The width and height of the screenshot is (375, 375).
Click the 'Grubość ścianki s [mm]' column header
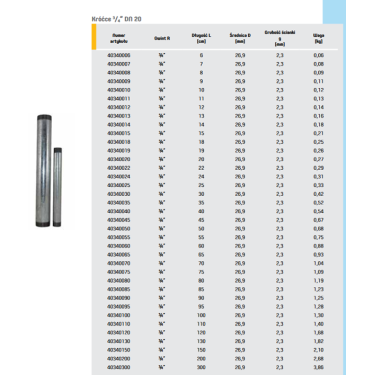click(280, 38)
